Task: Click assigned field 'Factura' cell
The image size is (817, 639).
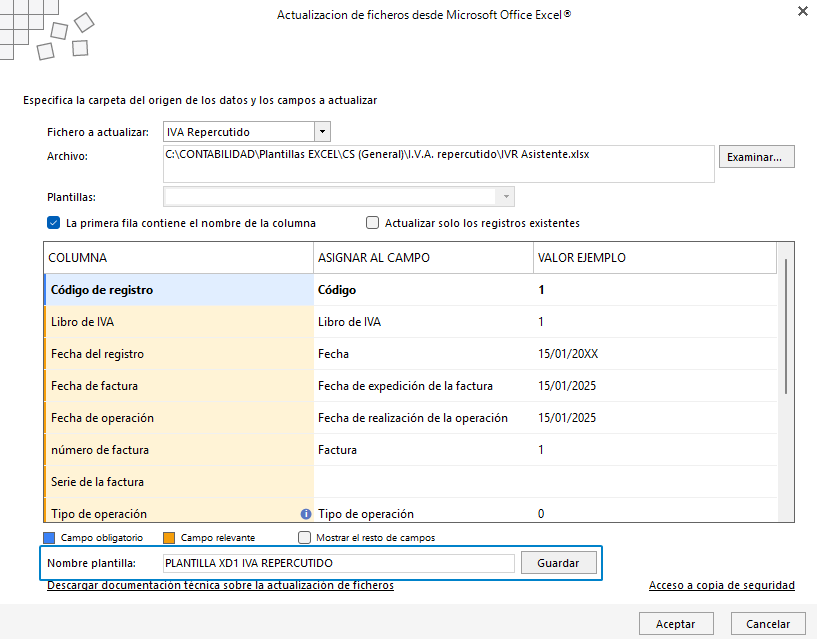Action: (x=423, y=450)
